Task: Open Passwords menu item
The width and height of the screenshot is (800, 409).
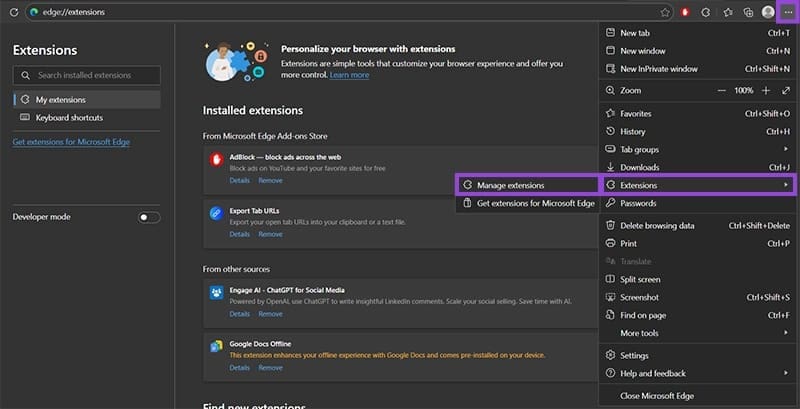Action: tap(697, 203)
